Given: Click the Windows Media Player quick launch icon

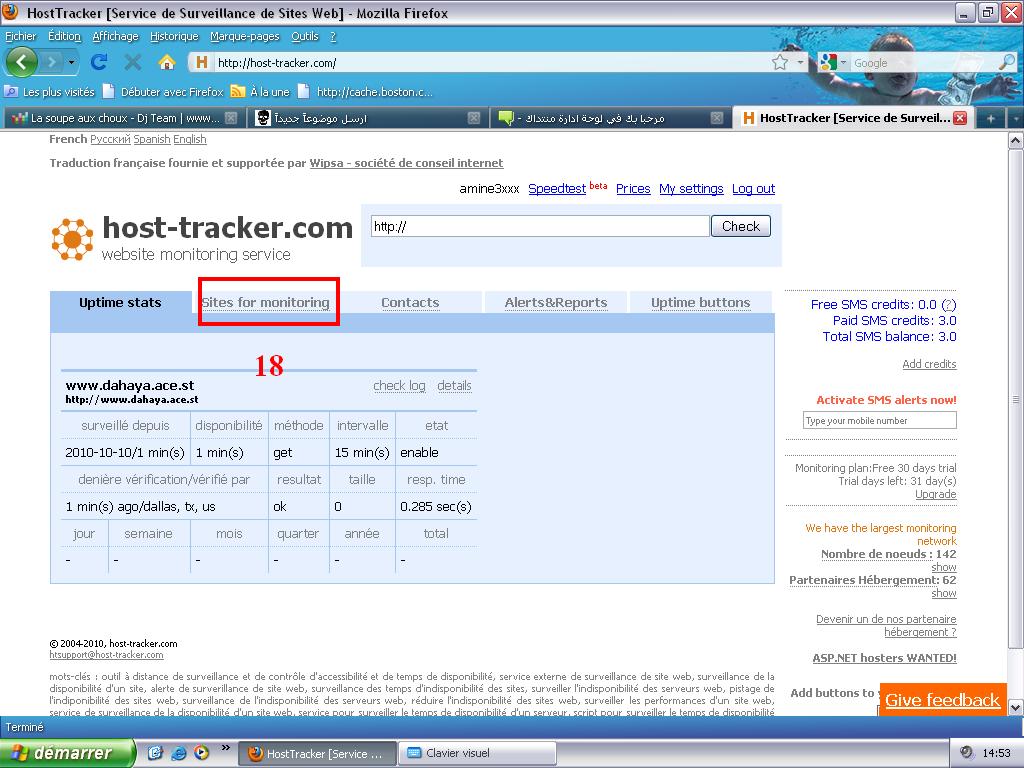Looking at the screenshot, I should (x=200, y=753).
